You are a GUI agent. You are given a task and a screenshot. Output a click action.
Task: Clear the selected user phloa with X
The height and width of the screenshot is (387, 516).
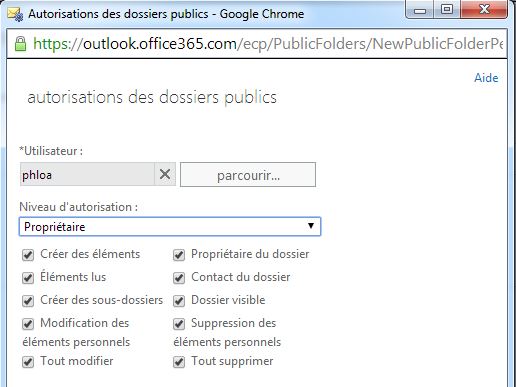click(165, 174)
